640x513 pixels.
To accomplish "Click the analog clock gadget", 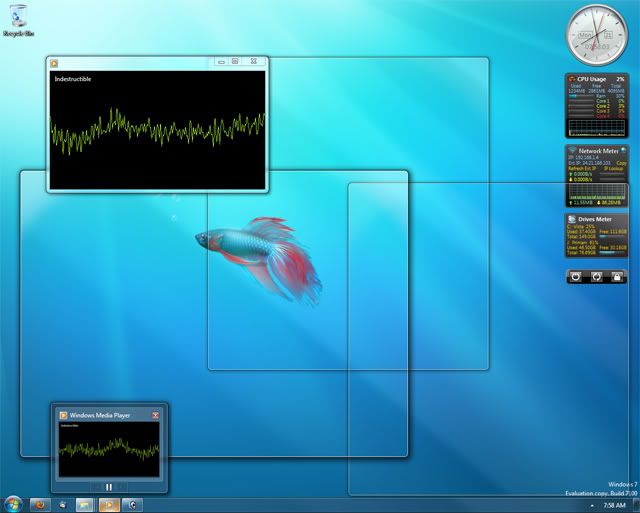I will coord(596,35).
